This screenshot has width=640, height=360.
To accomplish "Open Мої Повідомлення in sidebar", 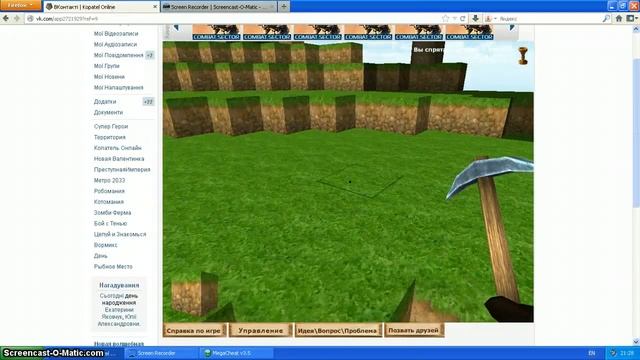I will [118, 55].
